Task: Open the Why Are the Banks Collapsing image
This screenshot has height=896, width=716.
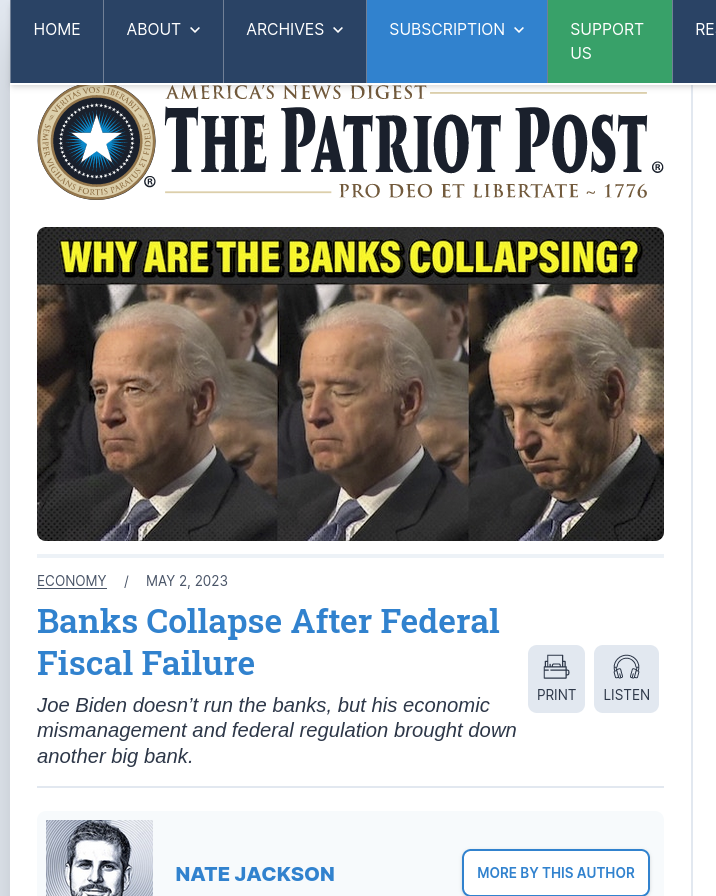Action: (350, 384)
